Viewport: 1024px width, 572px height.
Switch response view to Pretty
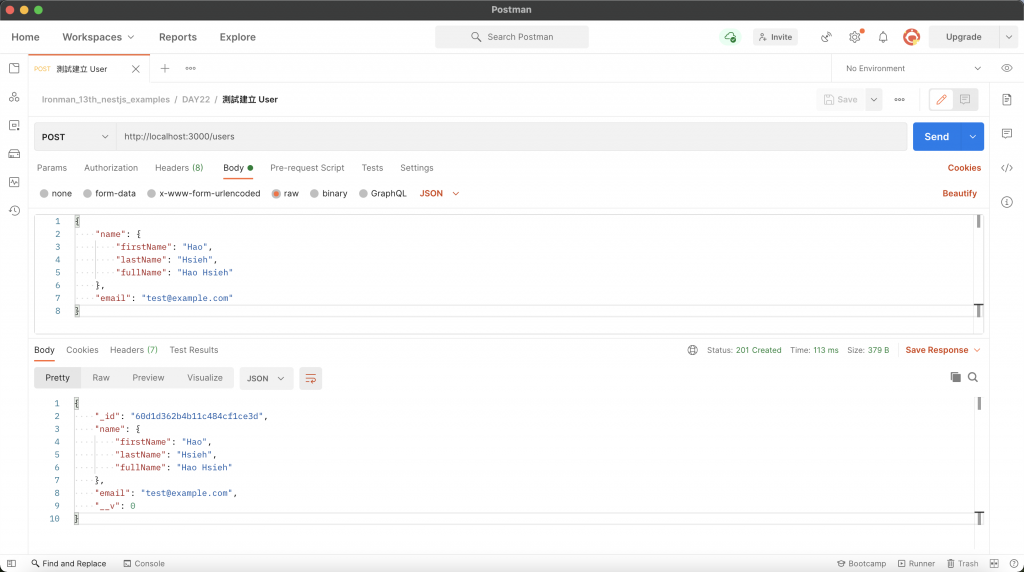[x=57, y=378]
